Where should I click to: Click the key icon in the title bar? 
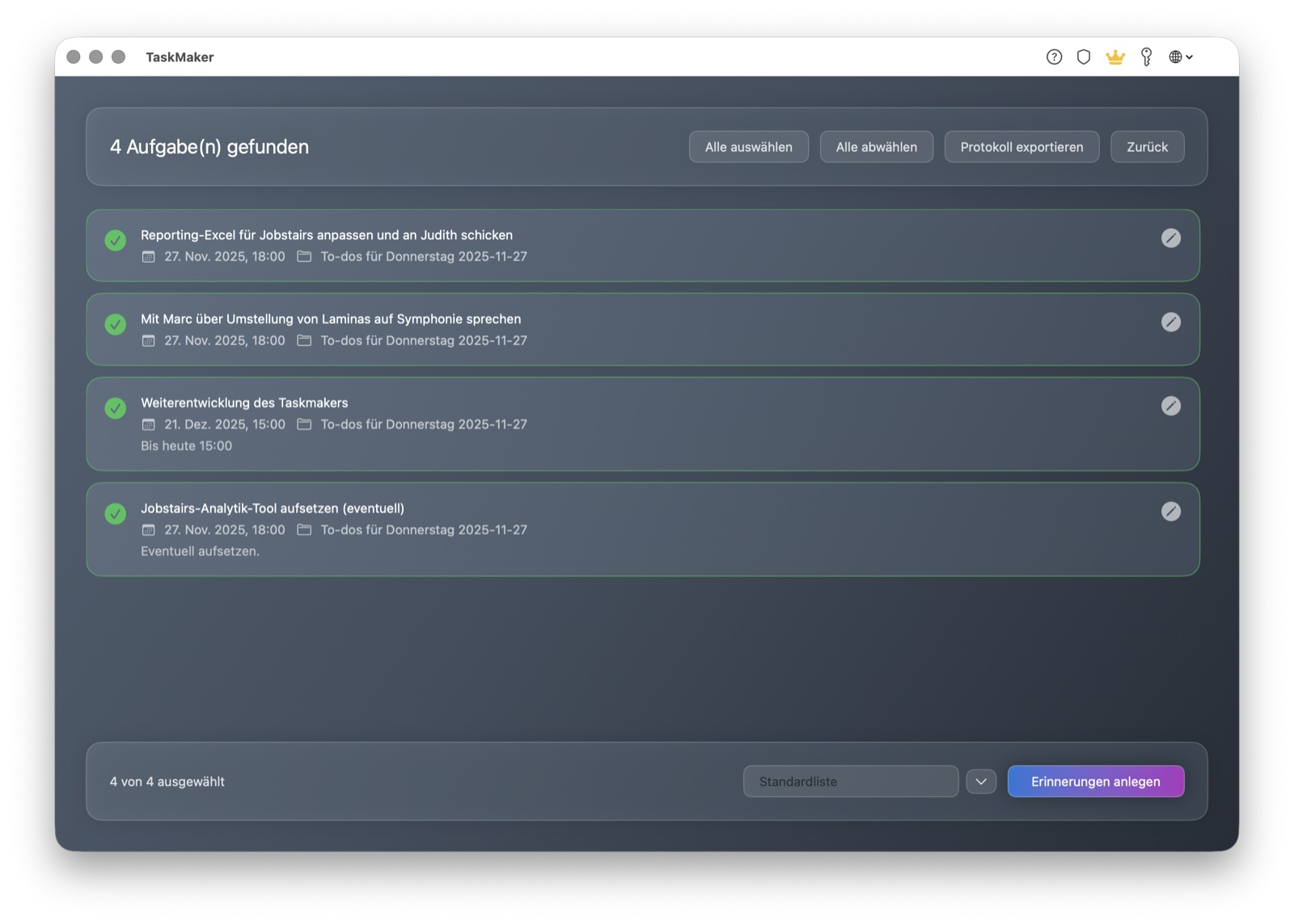pyautogui.click(x=1146, y=57)
